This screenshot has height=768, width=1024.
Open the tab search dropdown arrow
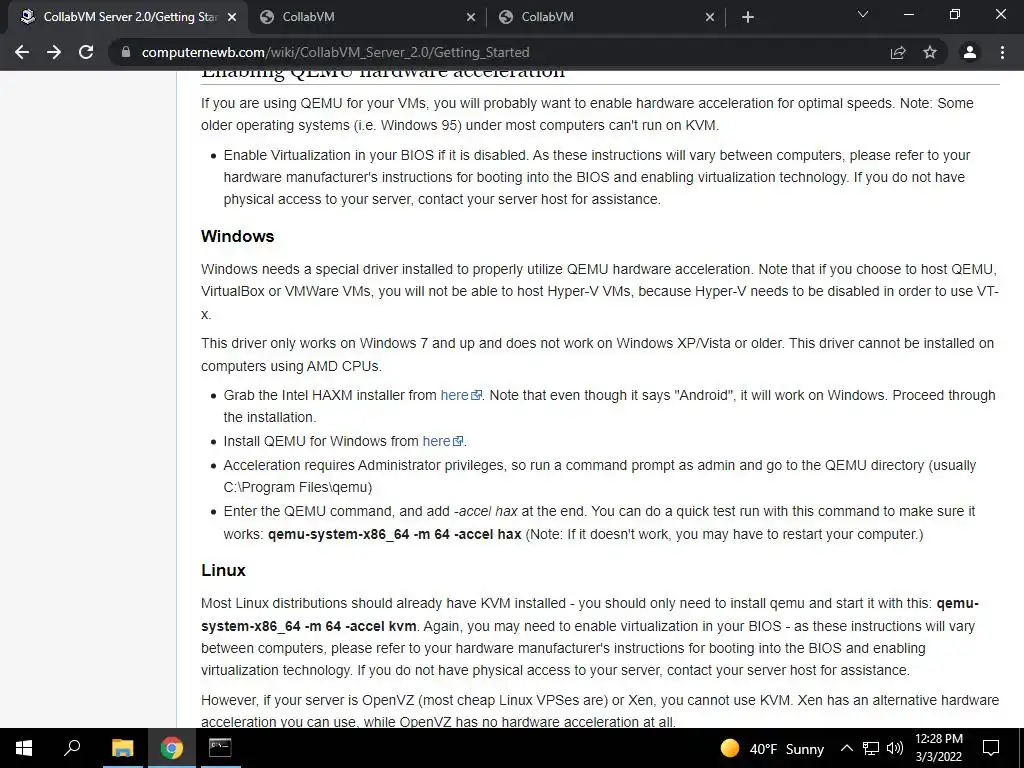coord(863,14)
